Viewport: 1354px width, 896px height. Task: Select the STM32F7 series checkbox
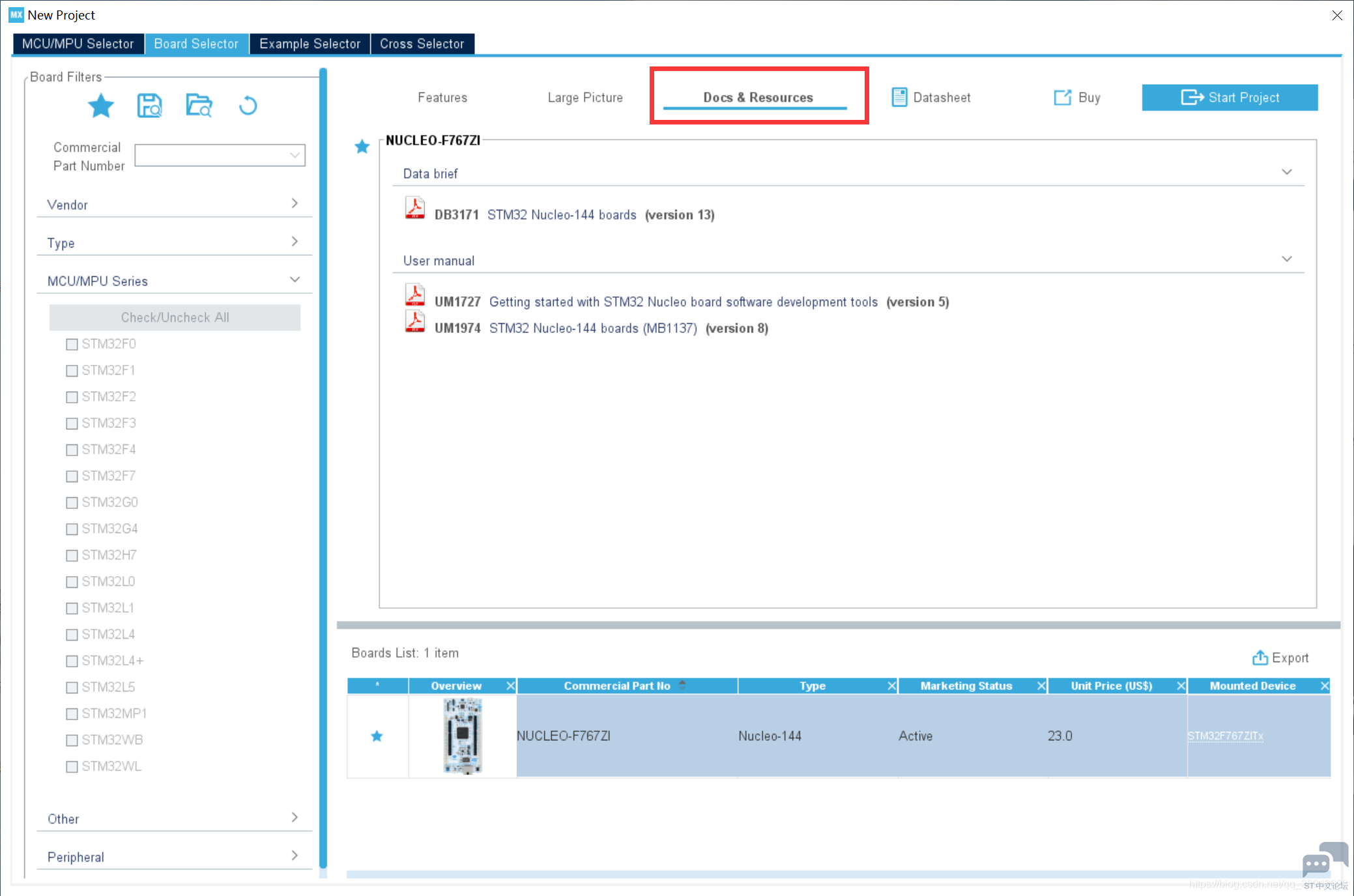coord(72,476)
